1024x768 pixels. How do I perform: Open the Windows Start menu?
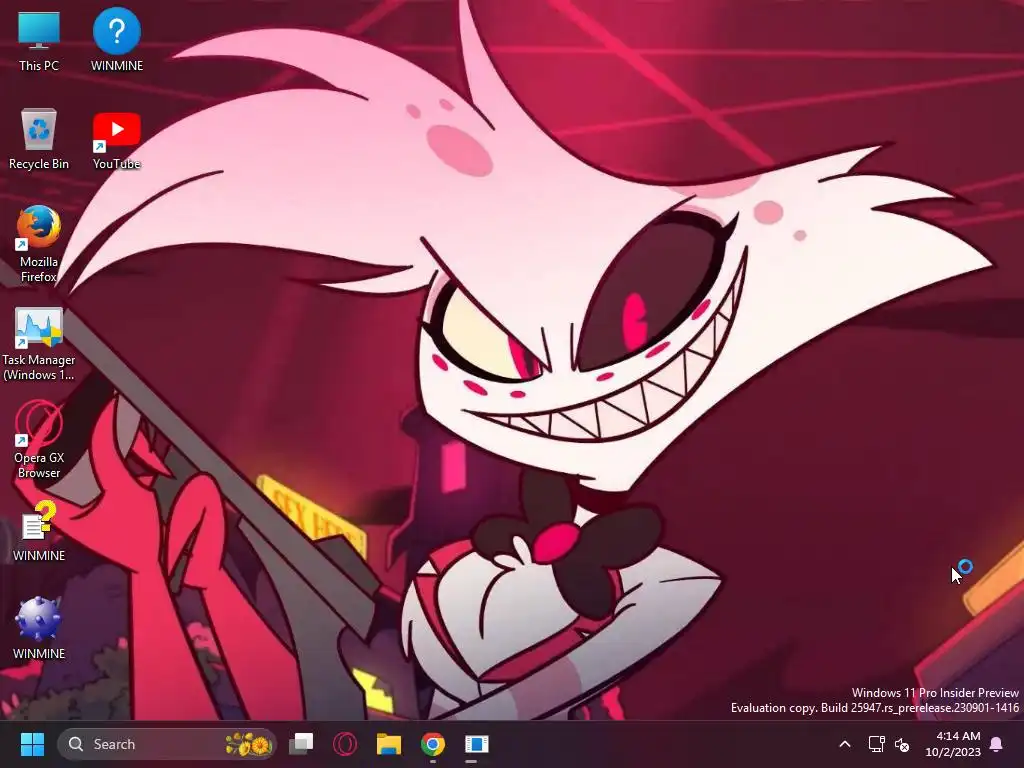pos(32,744)
